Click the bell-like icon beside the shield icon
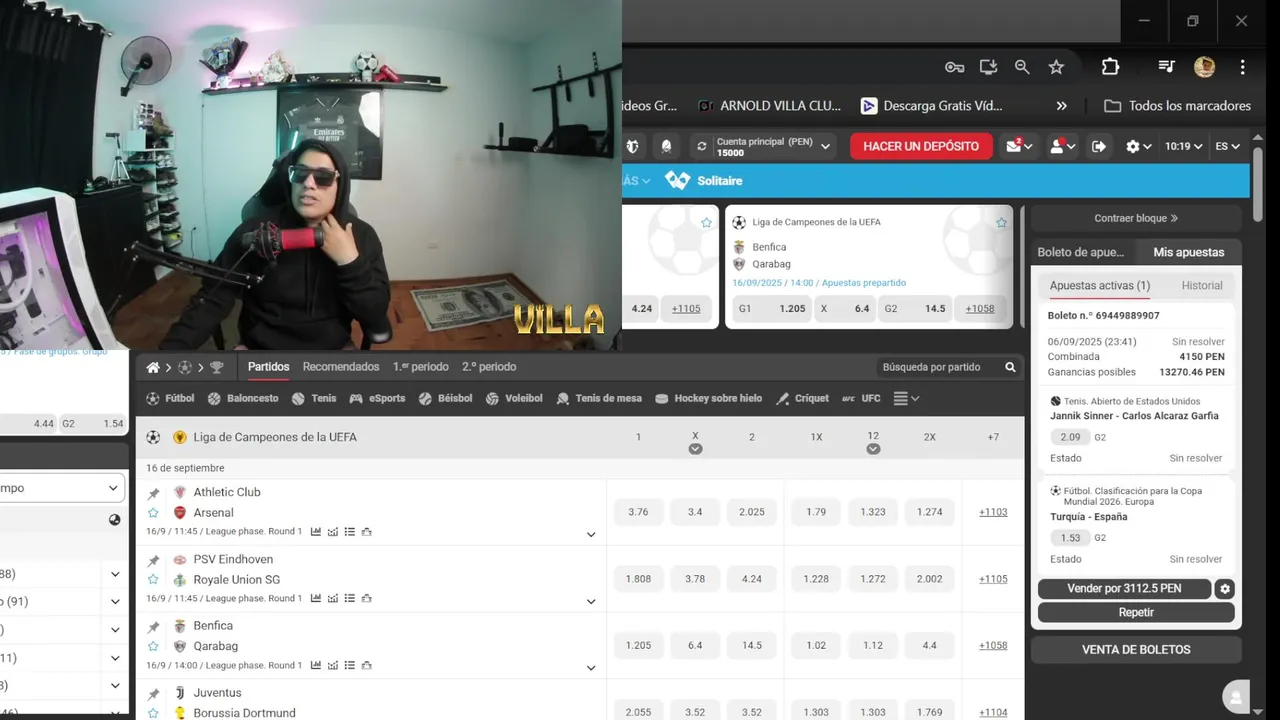The width and height of the screenshot is (1280, 720). 666,146
